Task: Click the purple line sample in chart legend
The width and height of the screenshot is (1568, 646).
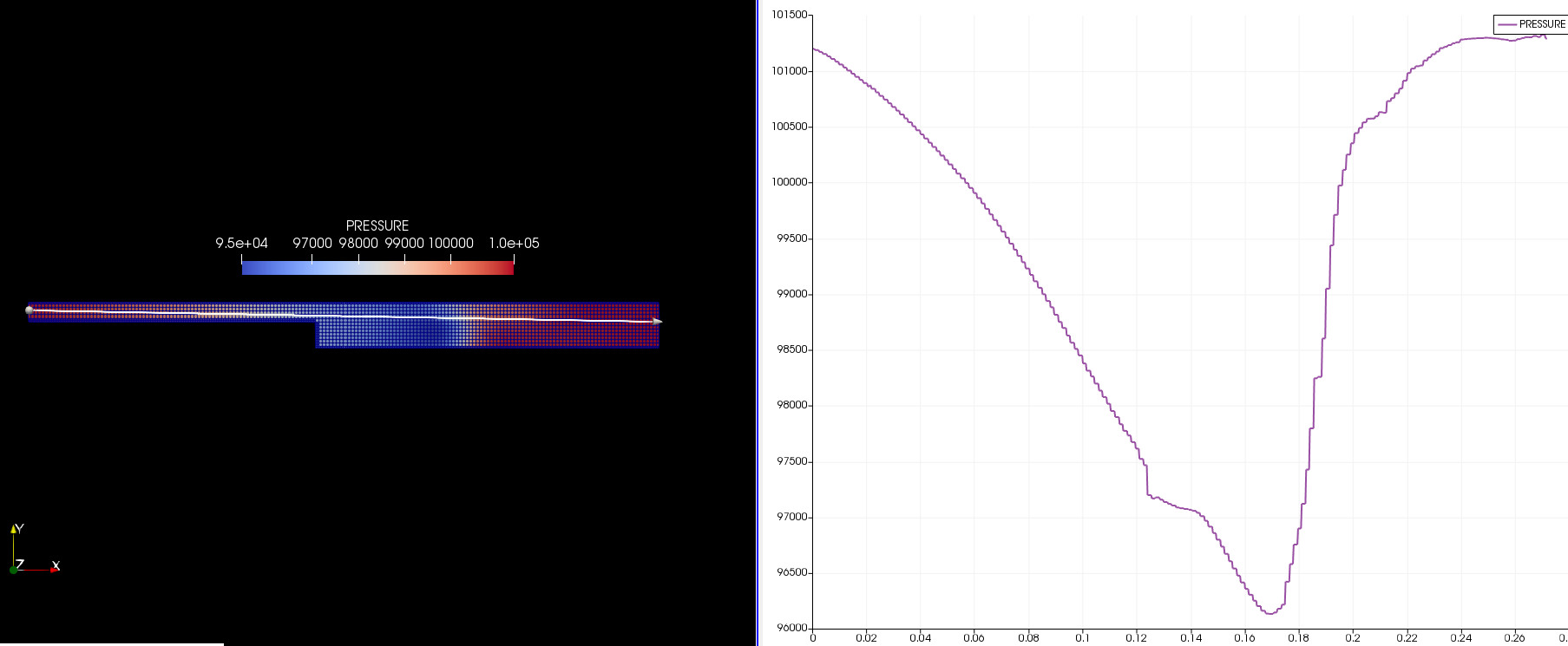Action: [1507, 24]
